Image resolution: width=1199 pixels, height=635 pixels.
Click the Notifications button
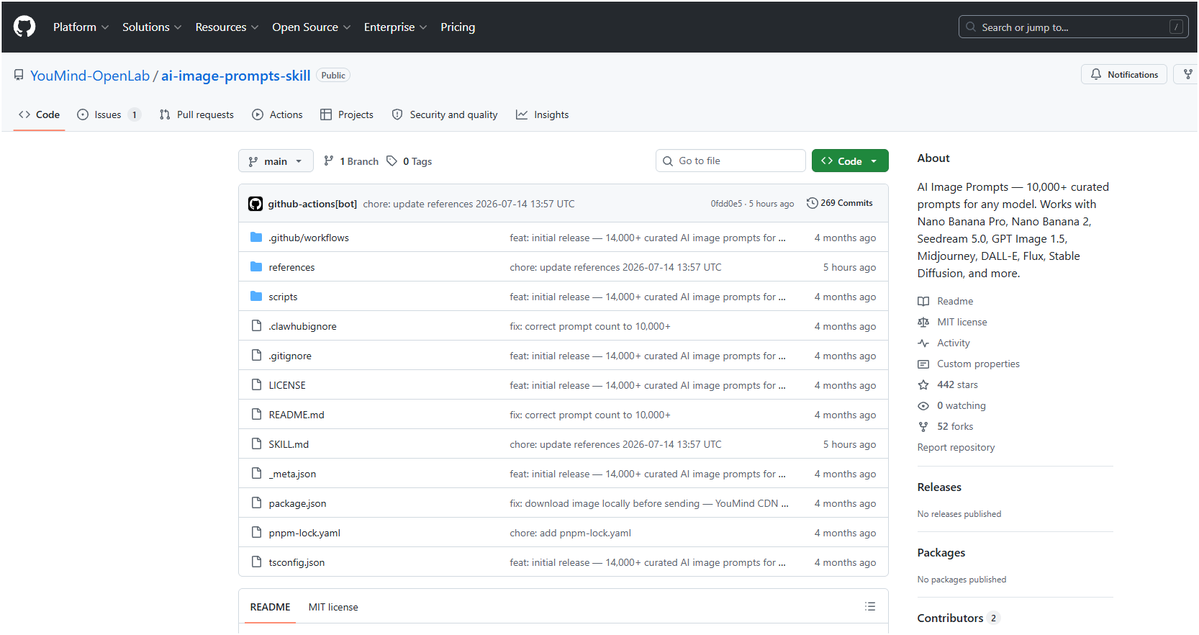pos(1124,74)
